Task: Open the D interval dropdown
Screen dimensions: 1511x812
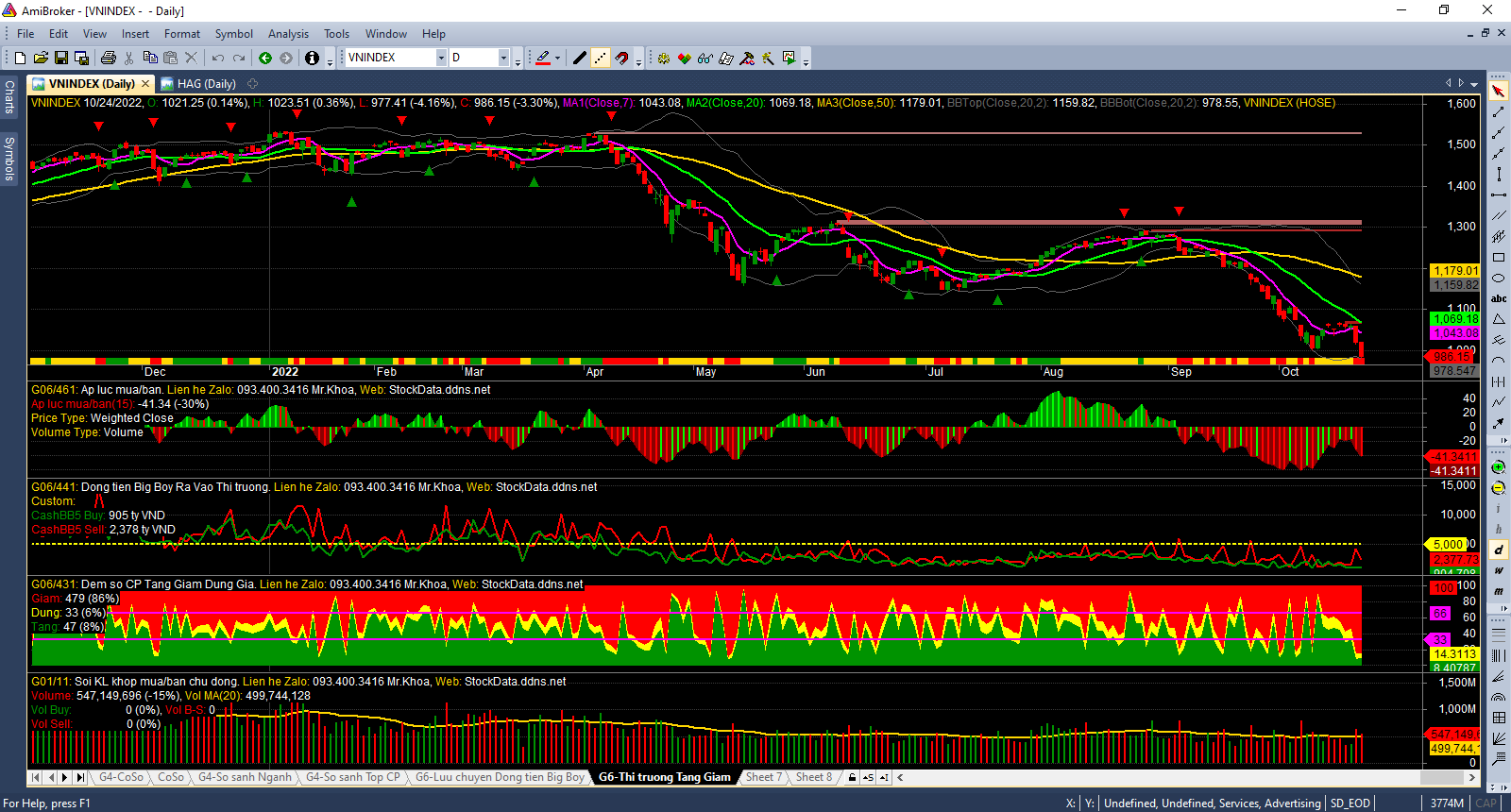Action: [x=503, y=58]
